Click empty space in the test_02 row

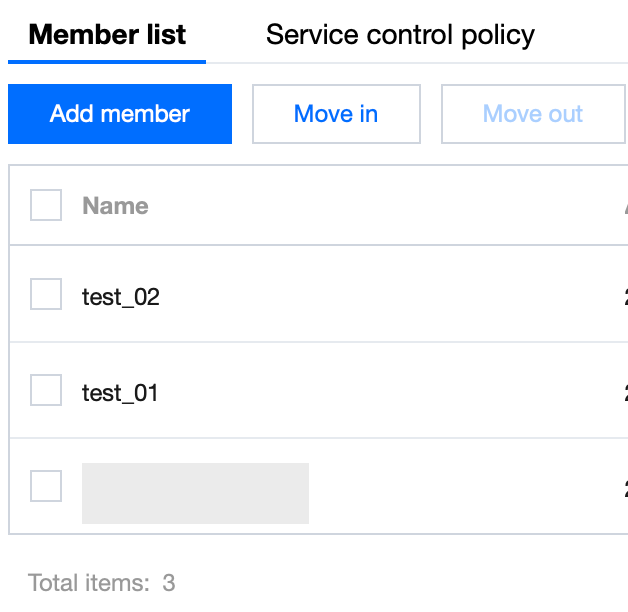400,297
